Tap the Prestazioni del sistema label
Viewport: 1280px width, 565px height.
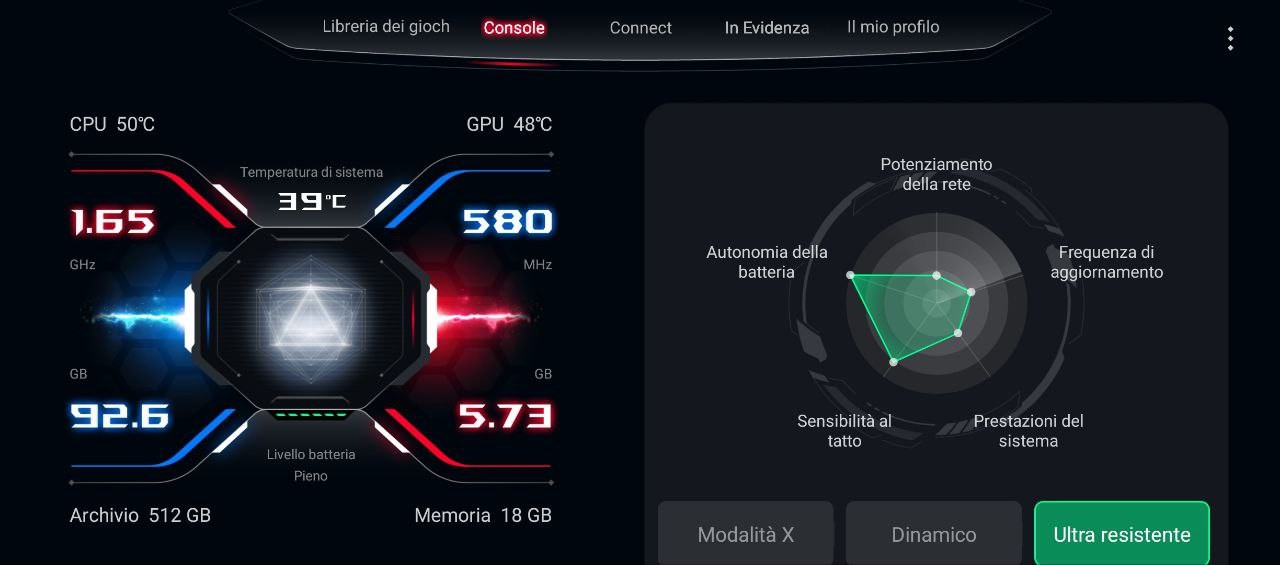[x=1029, y=431]
